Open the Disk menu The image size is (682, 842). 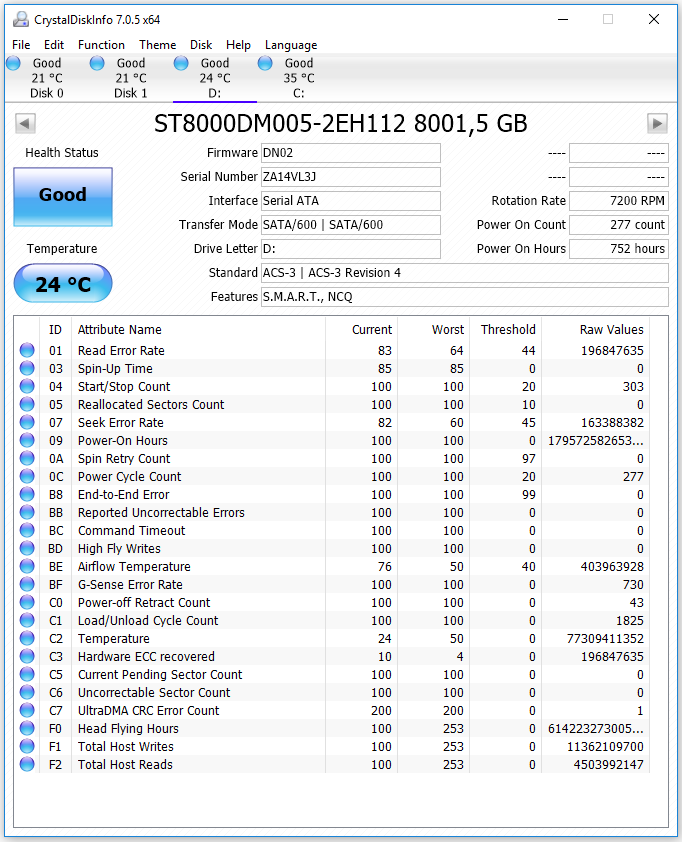[201, 45]
